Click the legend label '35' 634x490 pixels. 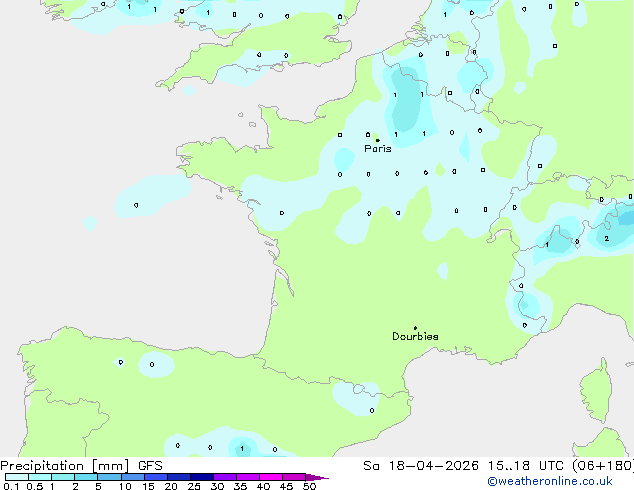[x=240, y=486]
